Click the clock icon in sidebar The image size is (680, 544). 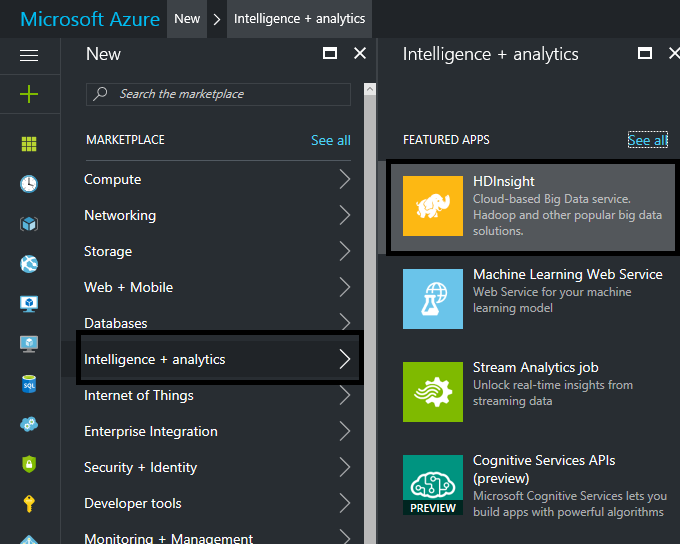(x=29, y=184)
